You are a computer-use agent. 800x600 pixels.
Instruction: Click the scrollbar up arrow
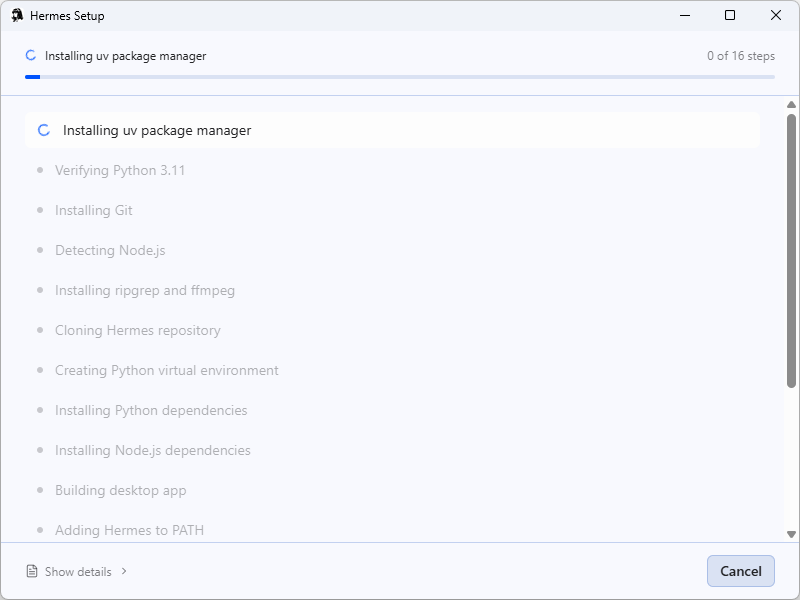pyautogui.click(x=791, y=105)
